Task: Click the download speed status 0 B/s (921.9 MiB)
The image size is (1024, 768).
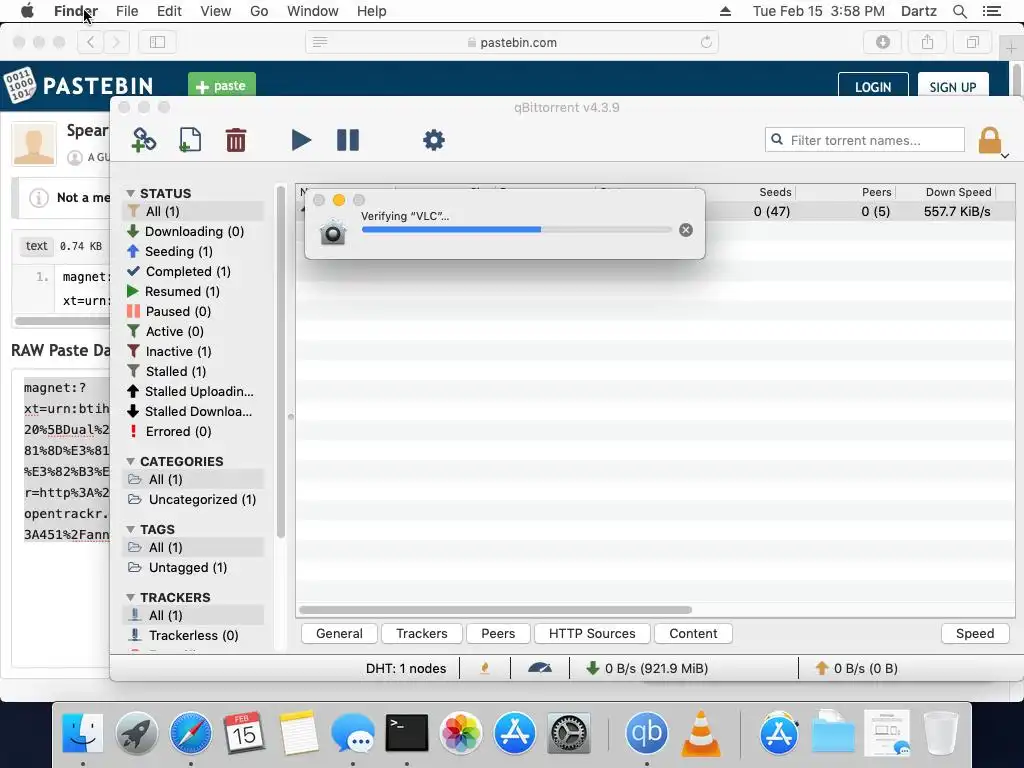Action: point(647,668)
